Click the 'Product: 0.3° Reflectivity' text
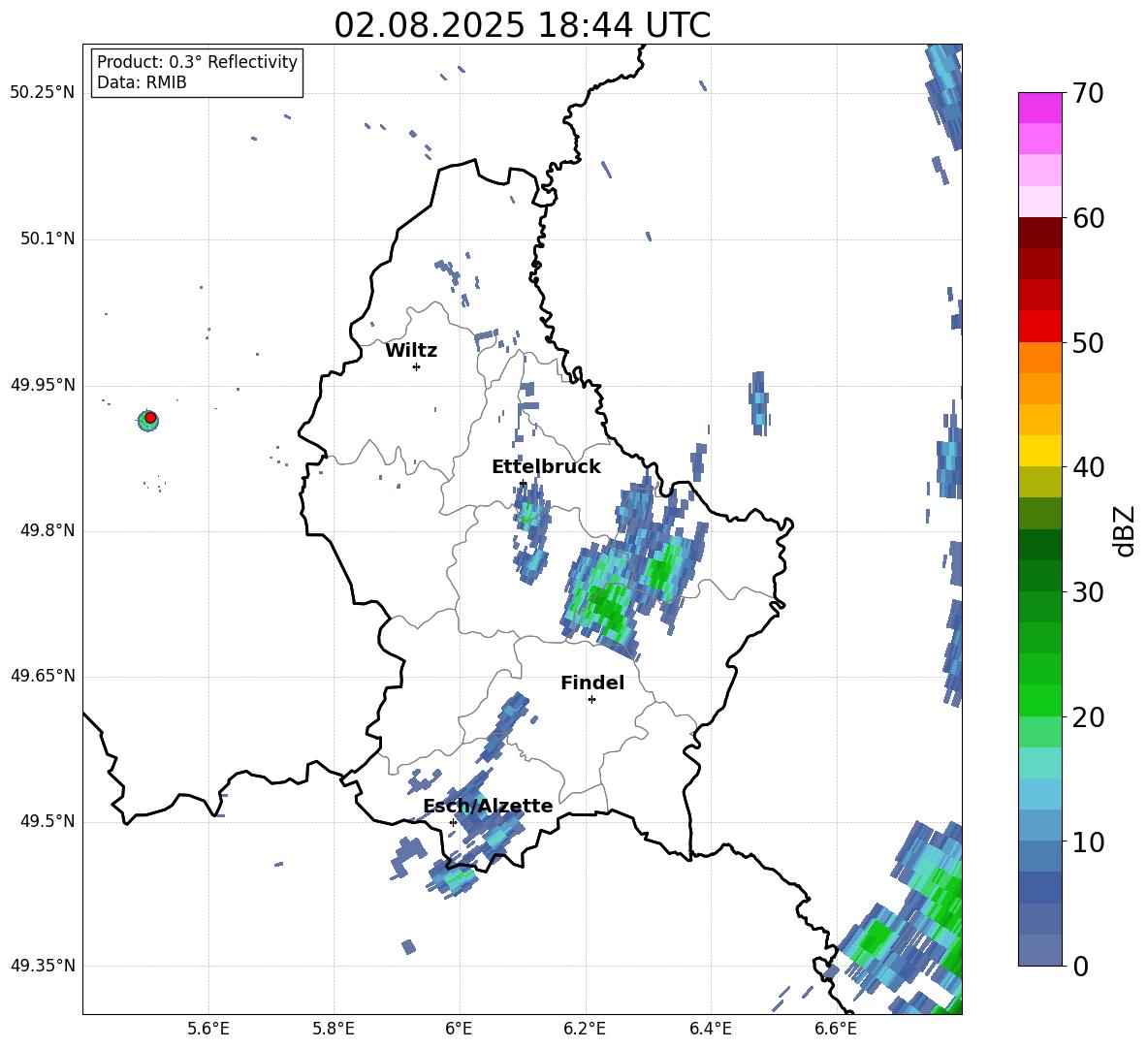Screen dimensions: 1148x1048 197,62
